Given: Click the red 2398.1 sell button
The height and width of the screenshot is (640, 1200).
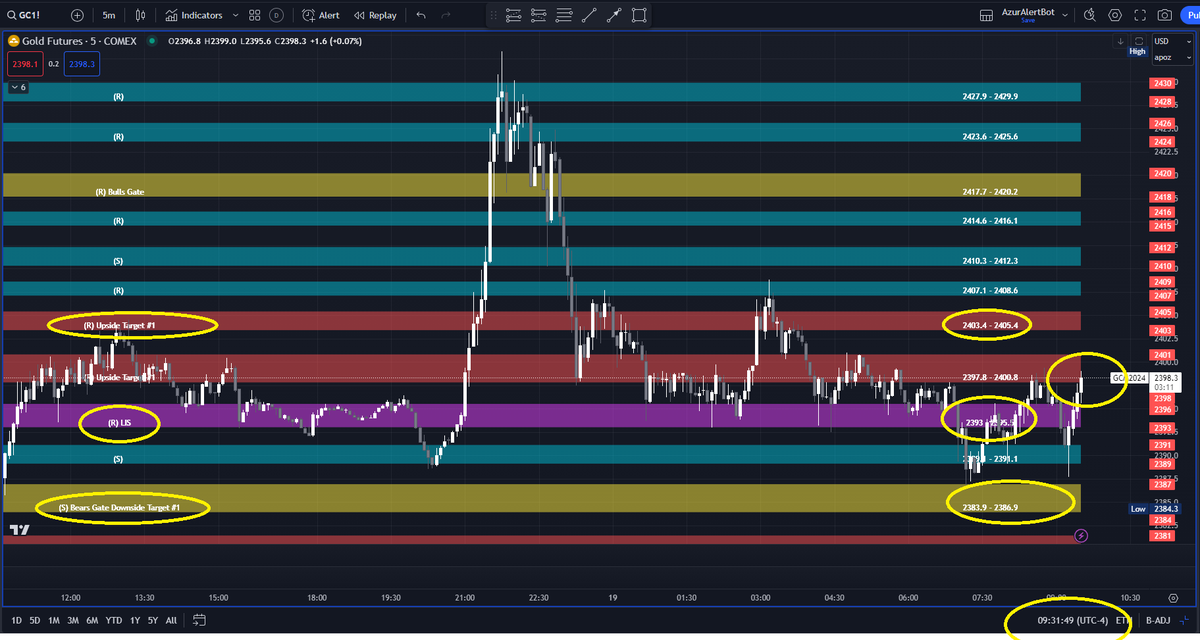Looking at the screenshot, I should 23,63.
